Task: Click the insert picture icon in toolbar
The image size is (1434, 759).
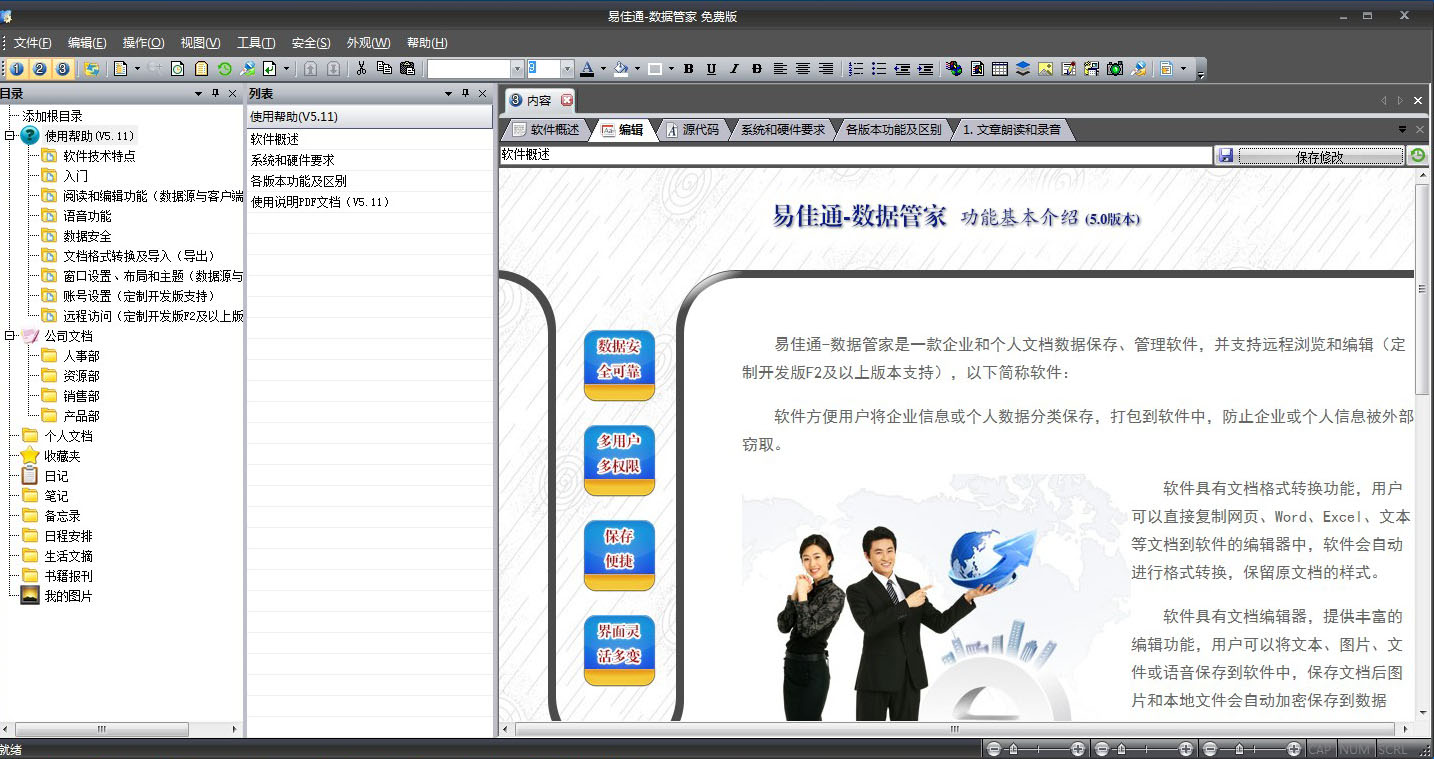Action: click(1045, 69)
